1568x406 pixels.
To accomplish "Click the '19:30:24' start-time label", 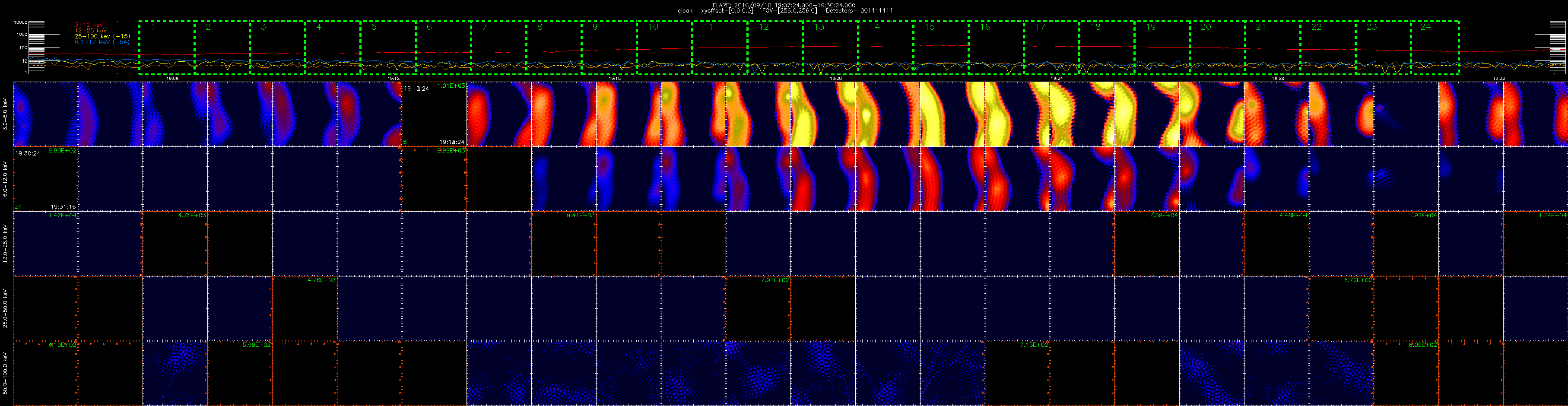I will pos(28,153).
